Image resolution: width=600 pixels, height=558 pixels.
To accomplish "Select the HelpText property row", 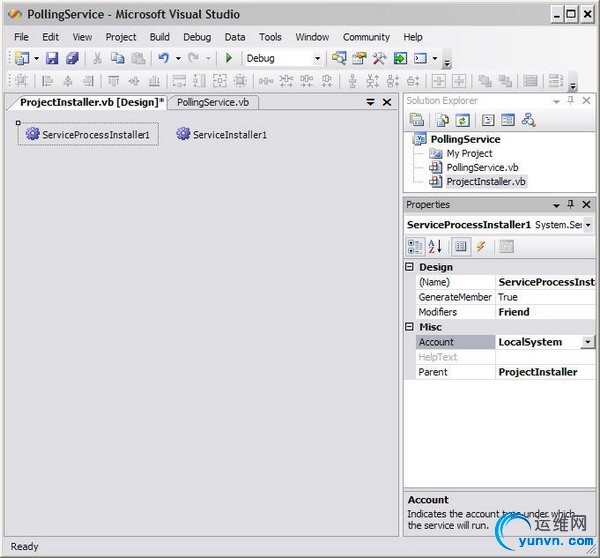I will click(505, 357).
